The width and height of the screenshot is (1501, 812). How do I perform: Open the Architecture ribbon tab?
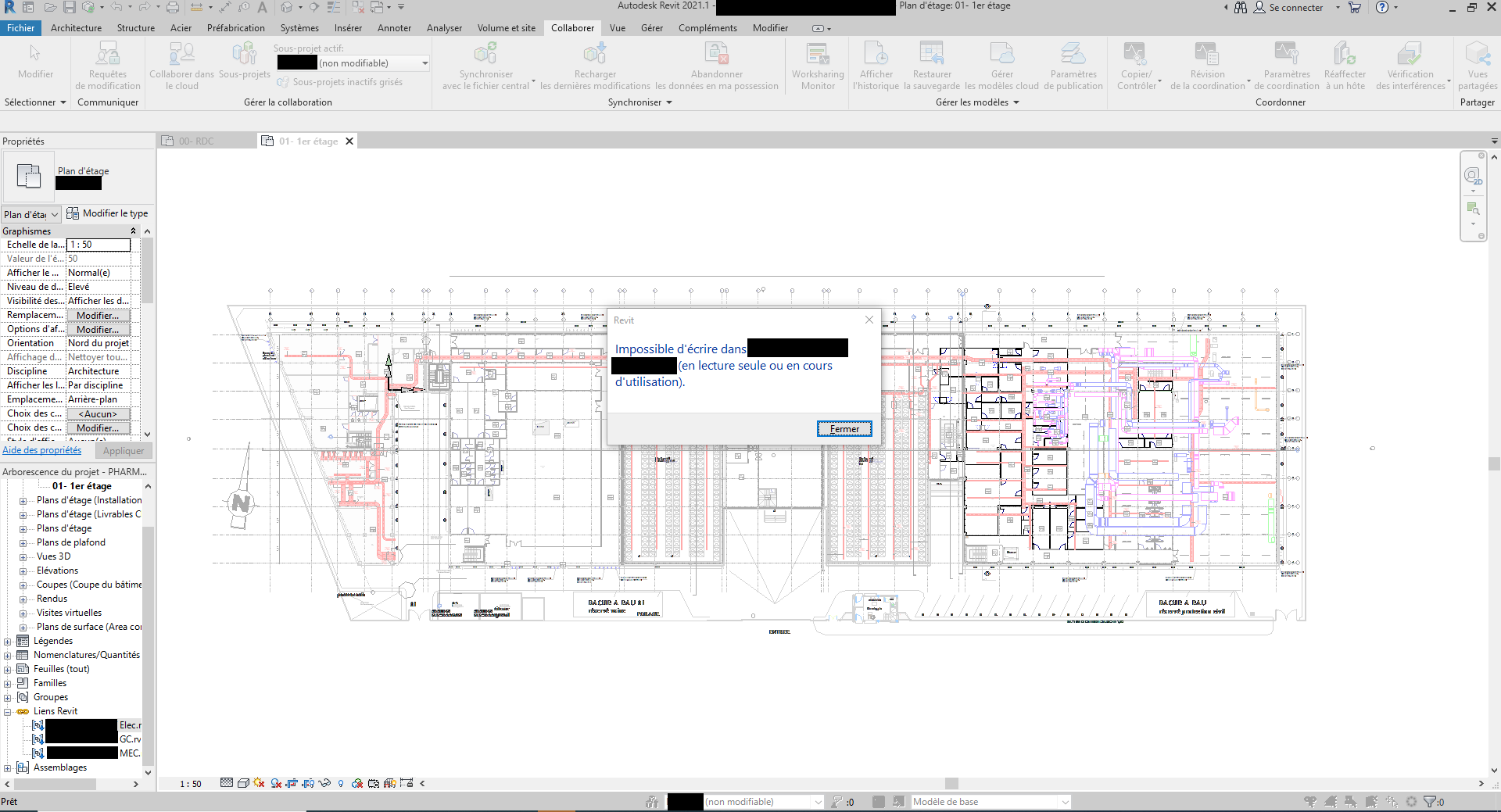point(76,27)
